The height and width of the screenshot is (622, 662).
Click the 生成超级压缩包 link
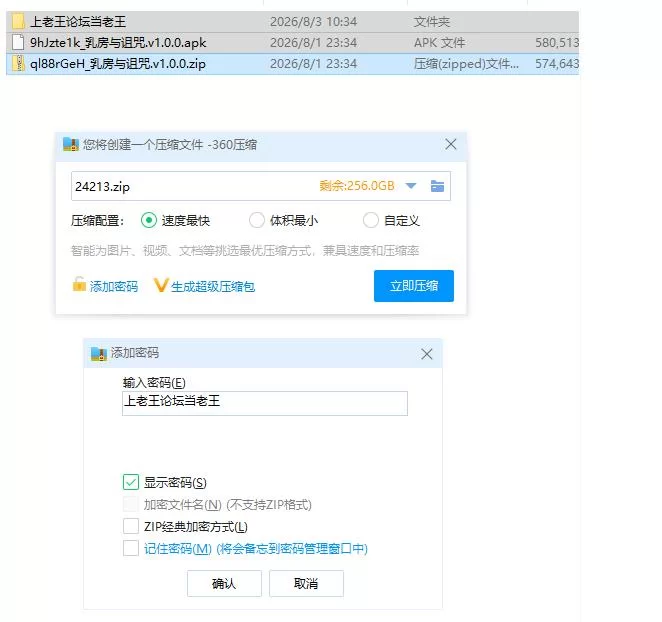tap(213, 287)
